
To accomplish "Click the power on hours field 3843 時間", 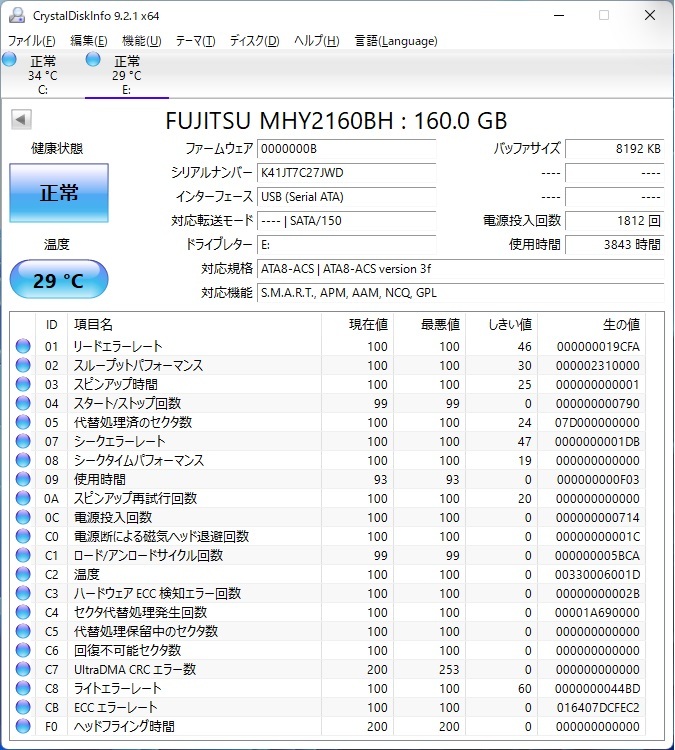I will point(615,244).
